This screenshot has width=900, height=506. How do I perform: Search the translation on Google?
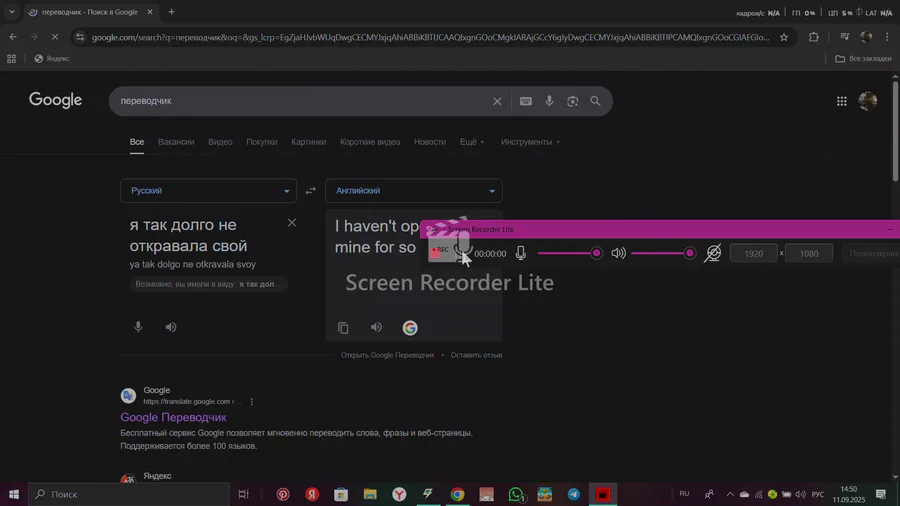[x=410, y=328]
